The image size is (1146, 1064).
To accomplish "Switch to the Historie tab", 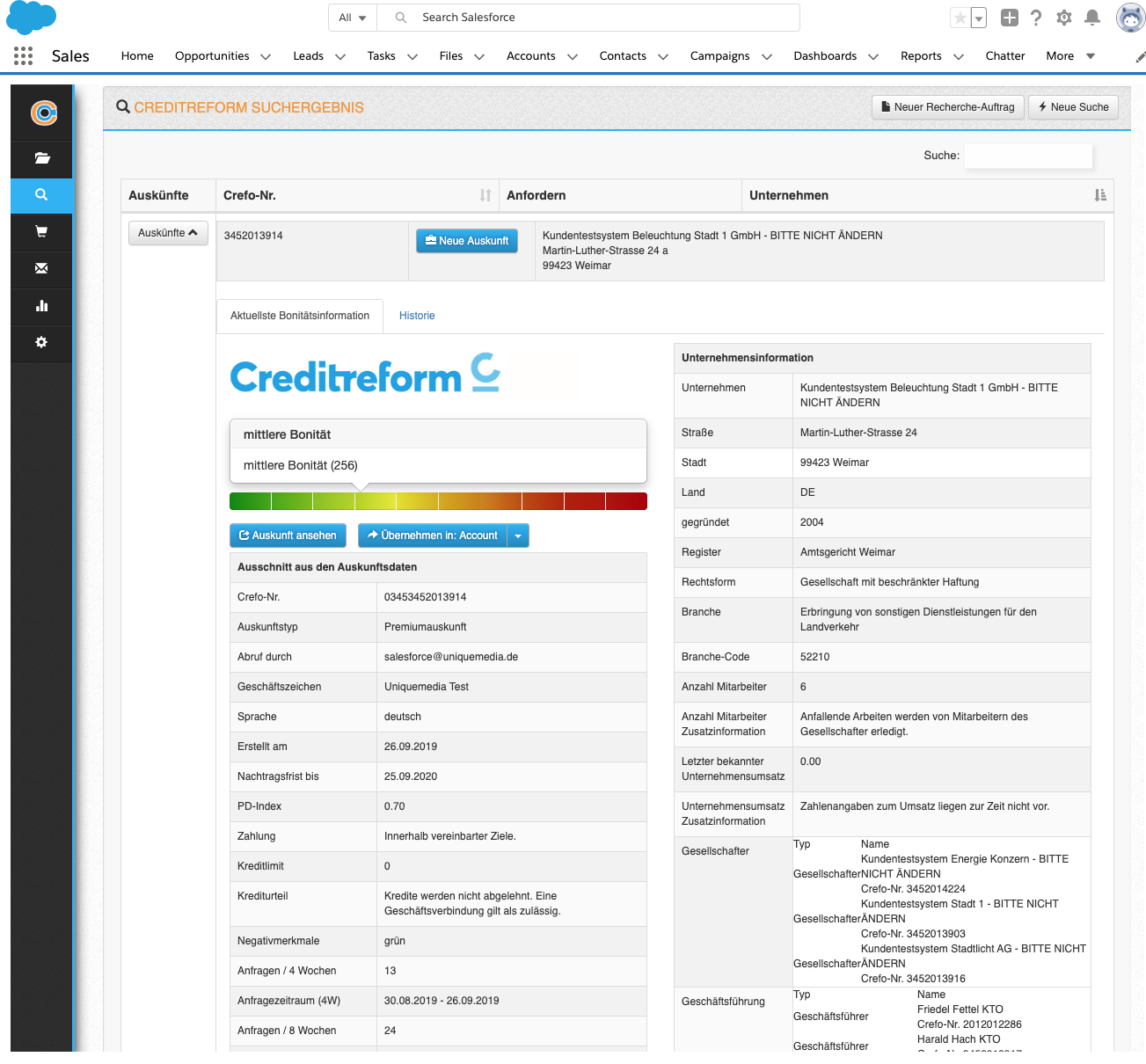I will 417,316.
